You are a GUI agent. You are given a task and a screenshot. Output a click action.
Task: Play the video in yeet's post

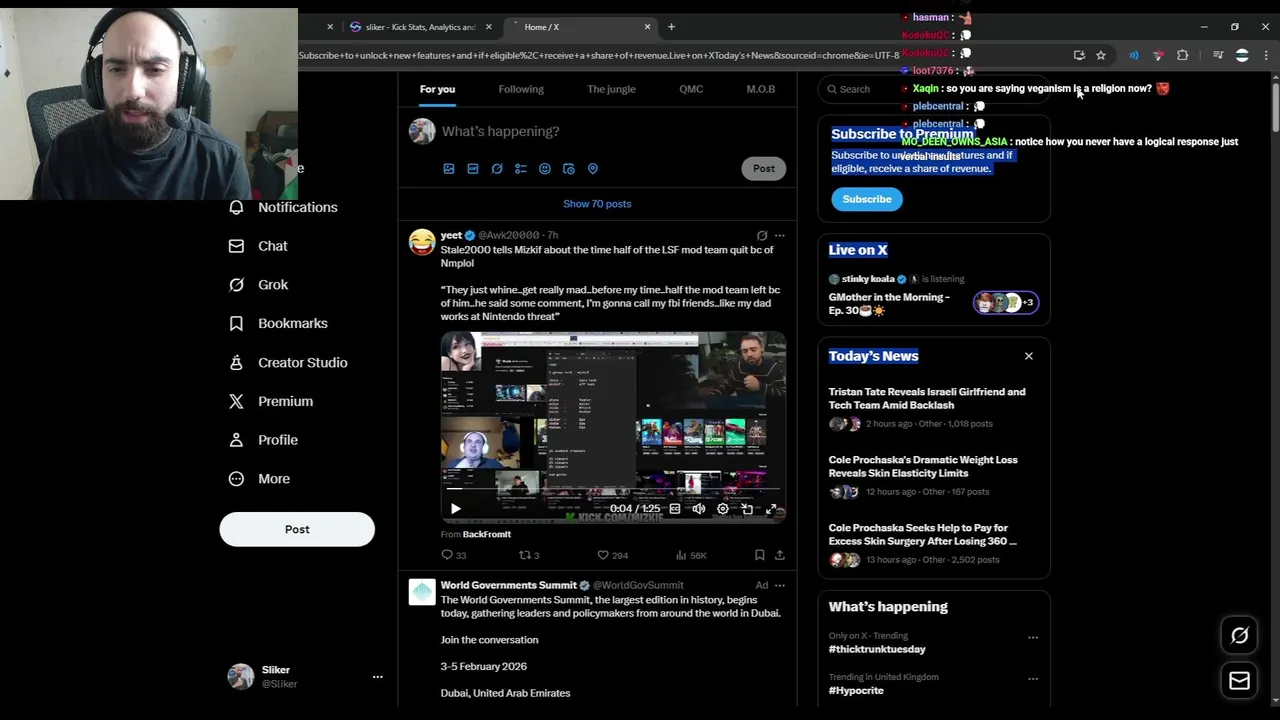pos(456,509)
